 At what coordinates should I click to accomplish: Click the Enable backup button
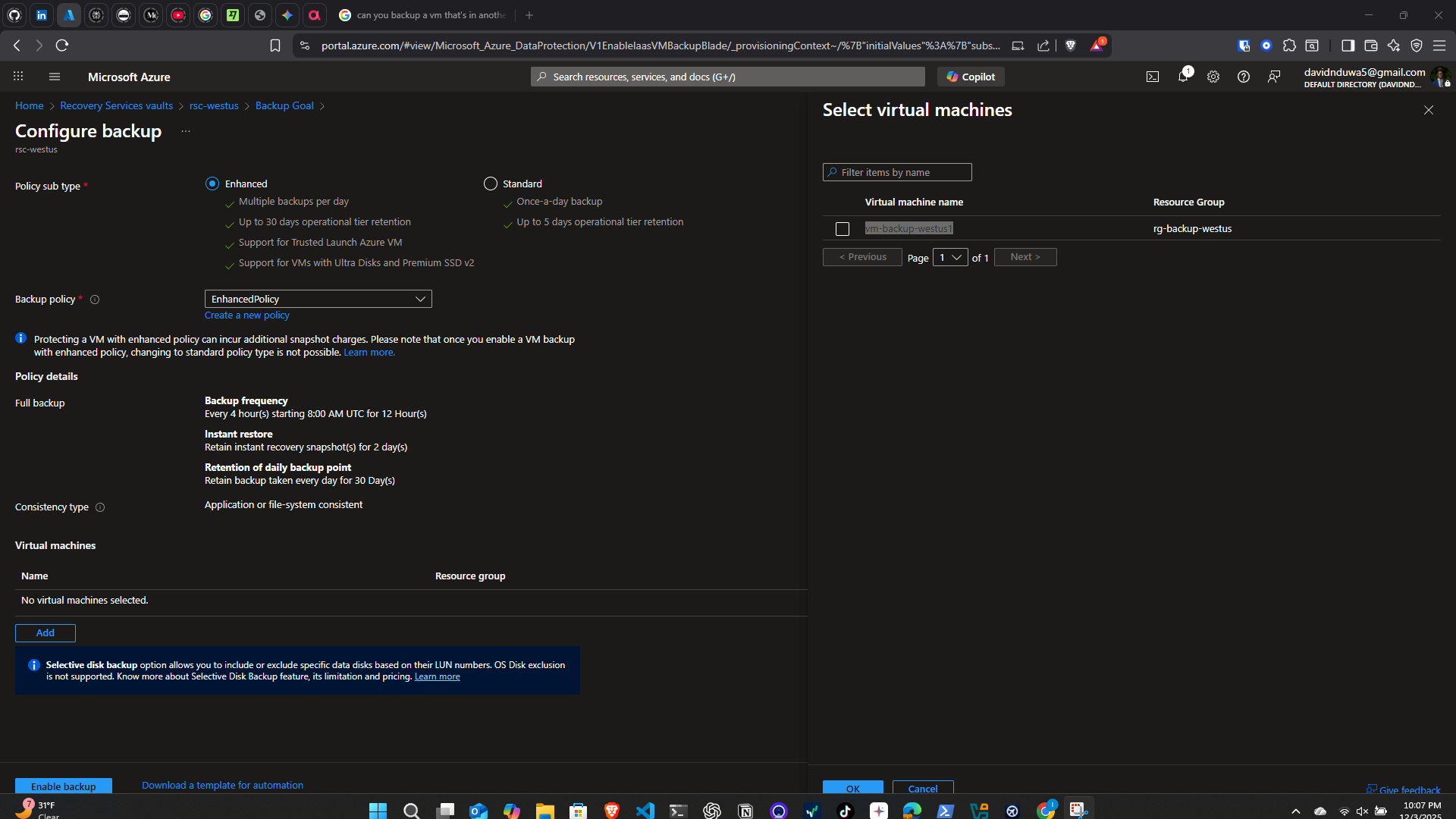click(64, 786)
